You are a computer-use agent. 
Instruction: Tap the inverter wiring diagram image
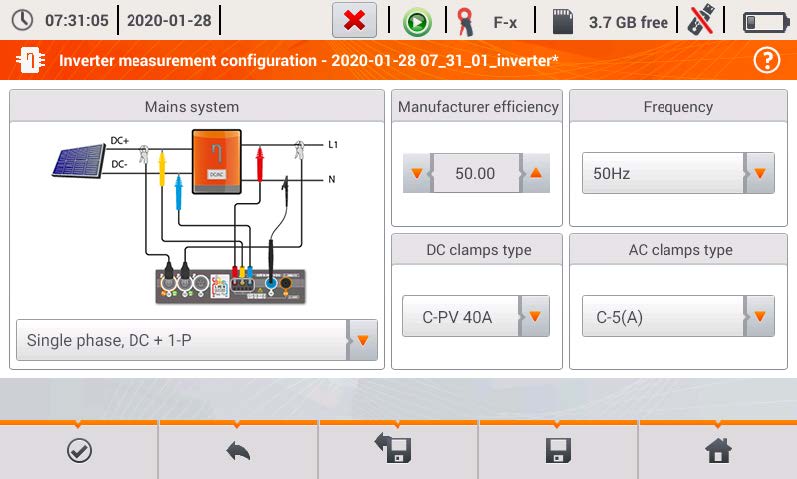(195, 213)
